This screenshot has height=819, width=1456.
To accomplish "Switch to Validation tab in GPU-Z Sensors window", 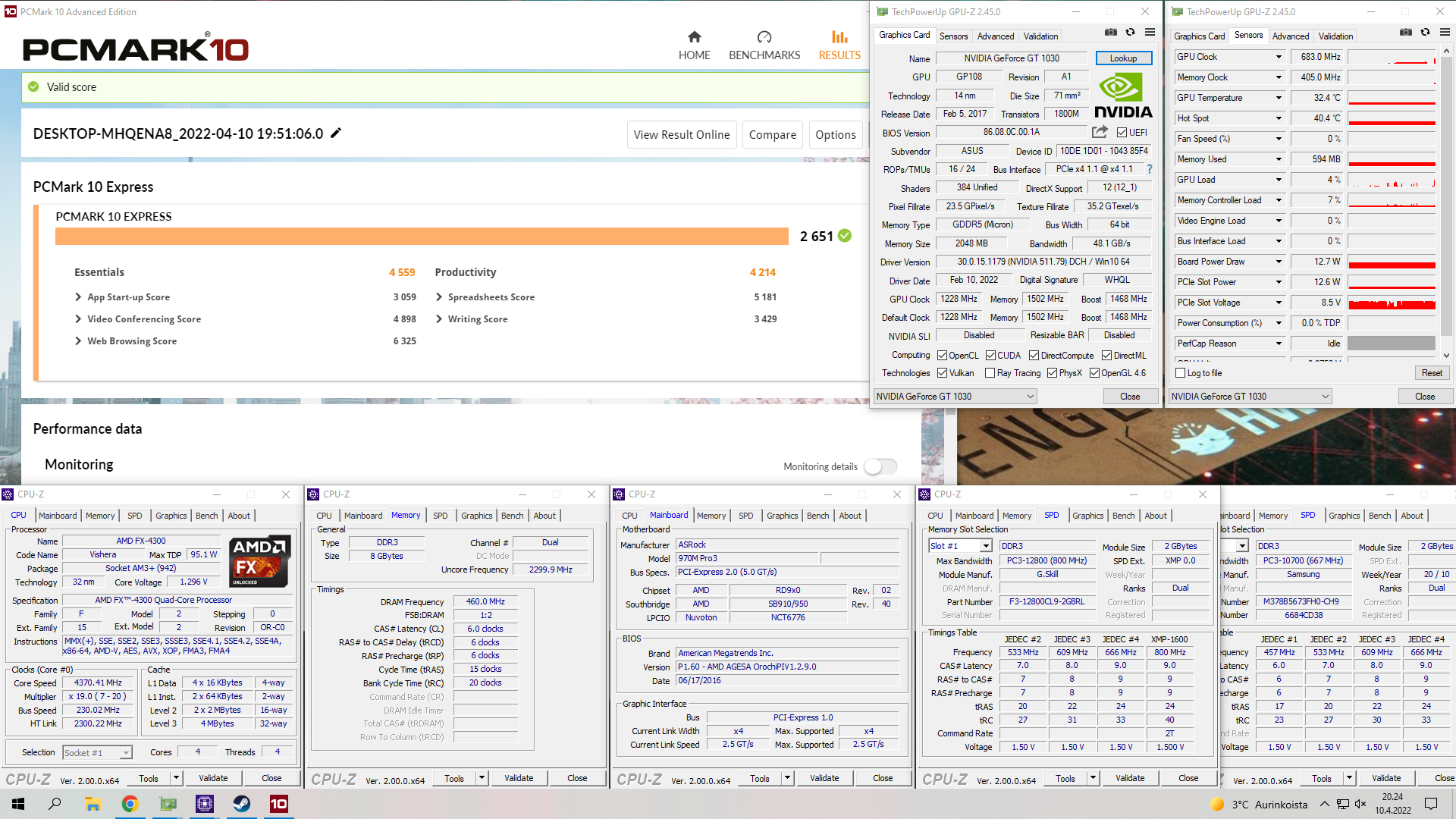I will [1335, 36].
